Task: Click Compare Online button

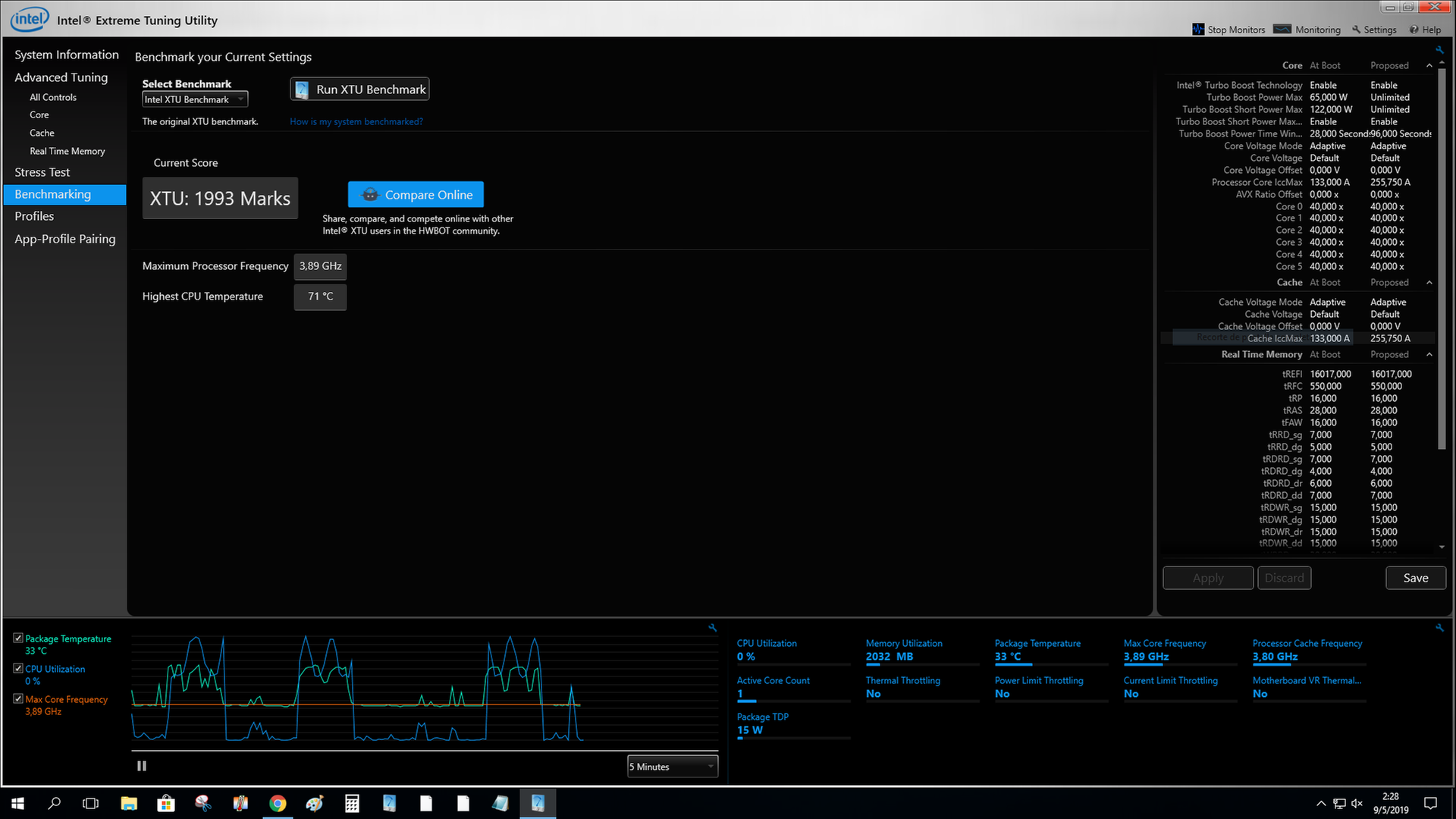Action: [x=416, y=195]
